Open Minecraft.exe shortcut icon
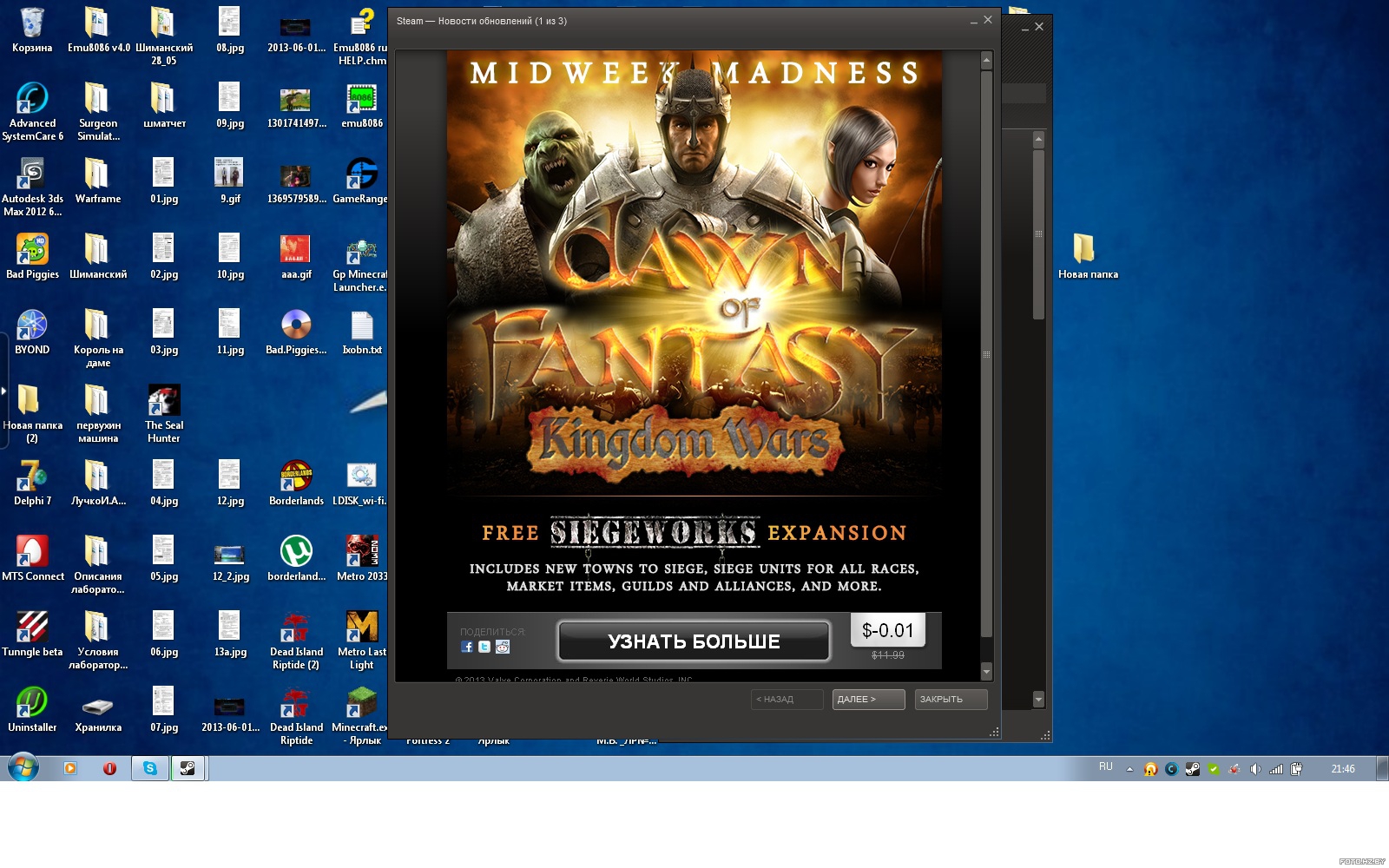The width and height of the screenshot is (1389, 868). click(362, 716)
